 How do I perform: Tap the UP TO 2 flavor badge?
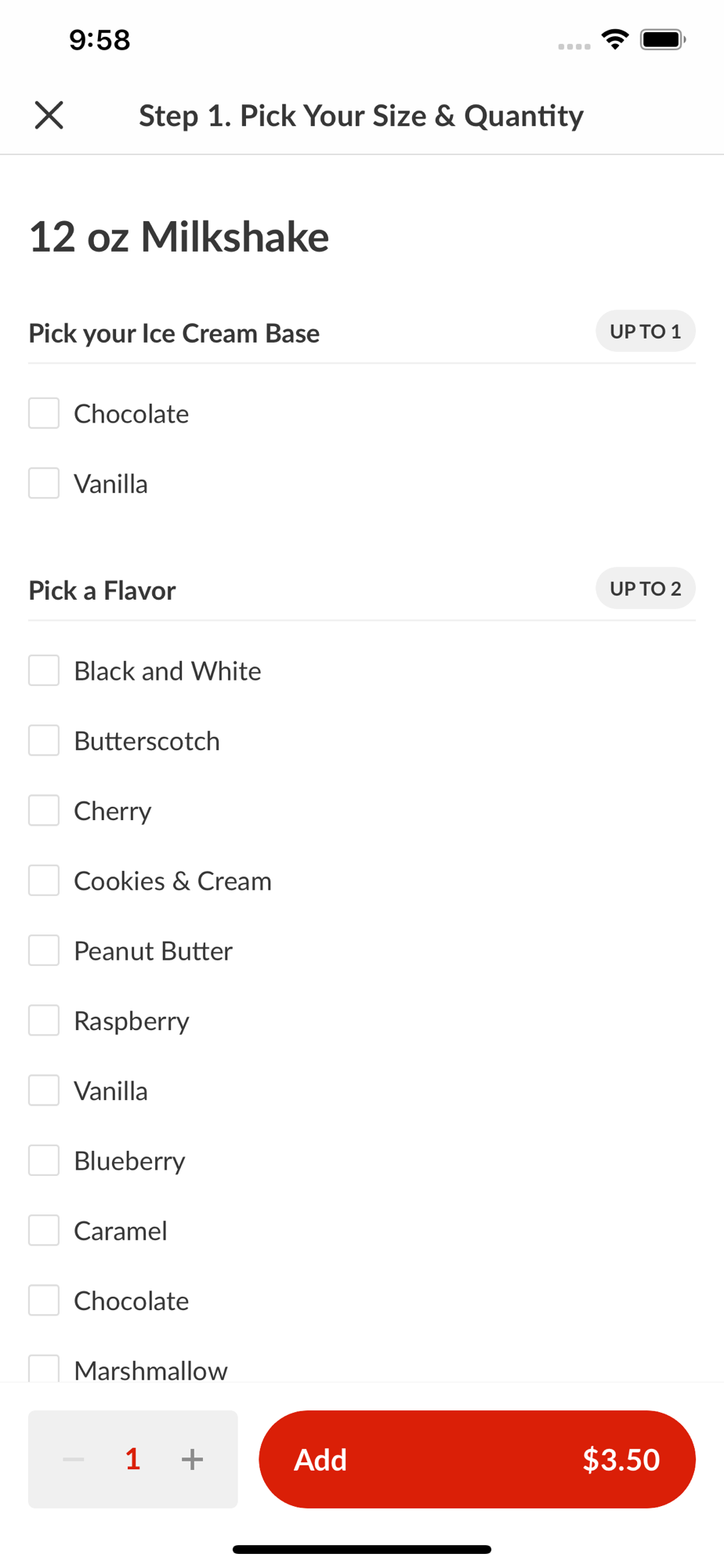click(645, 589)
